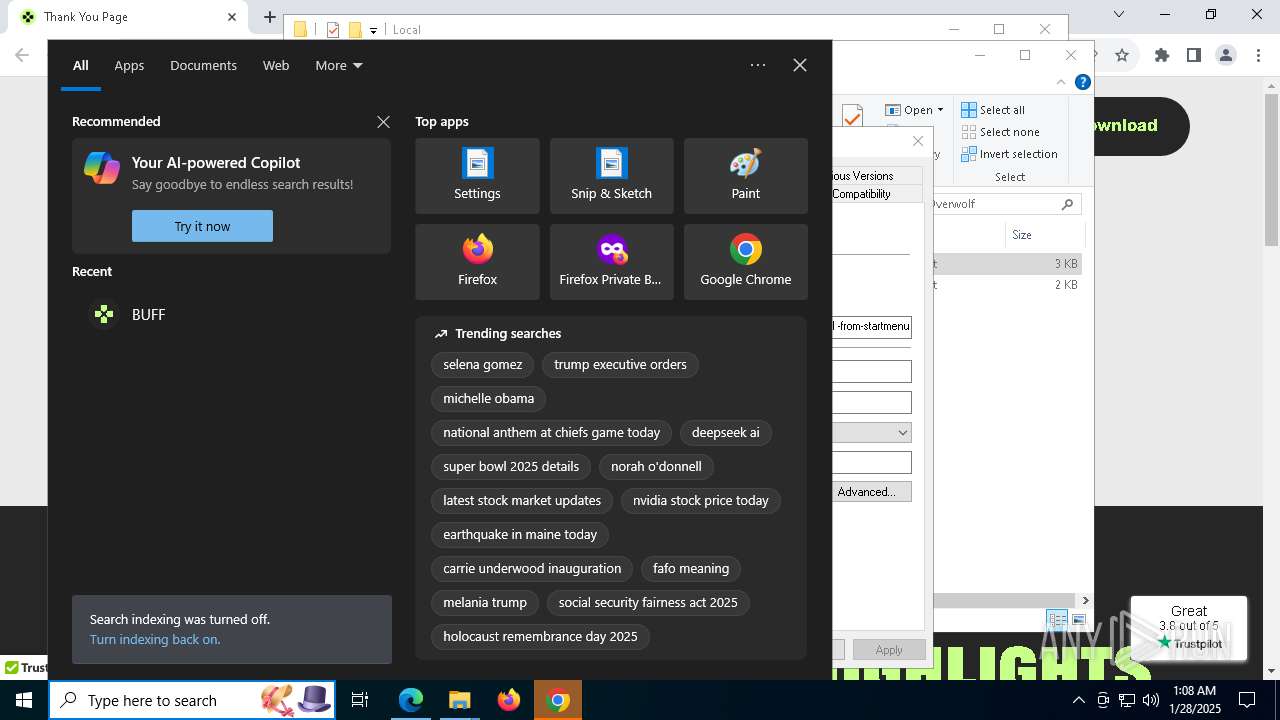Open Chrome three-dot menu
Image resolution: width=1280 pixels, height=720 pixels.
1258,56
